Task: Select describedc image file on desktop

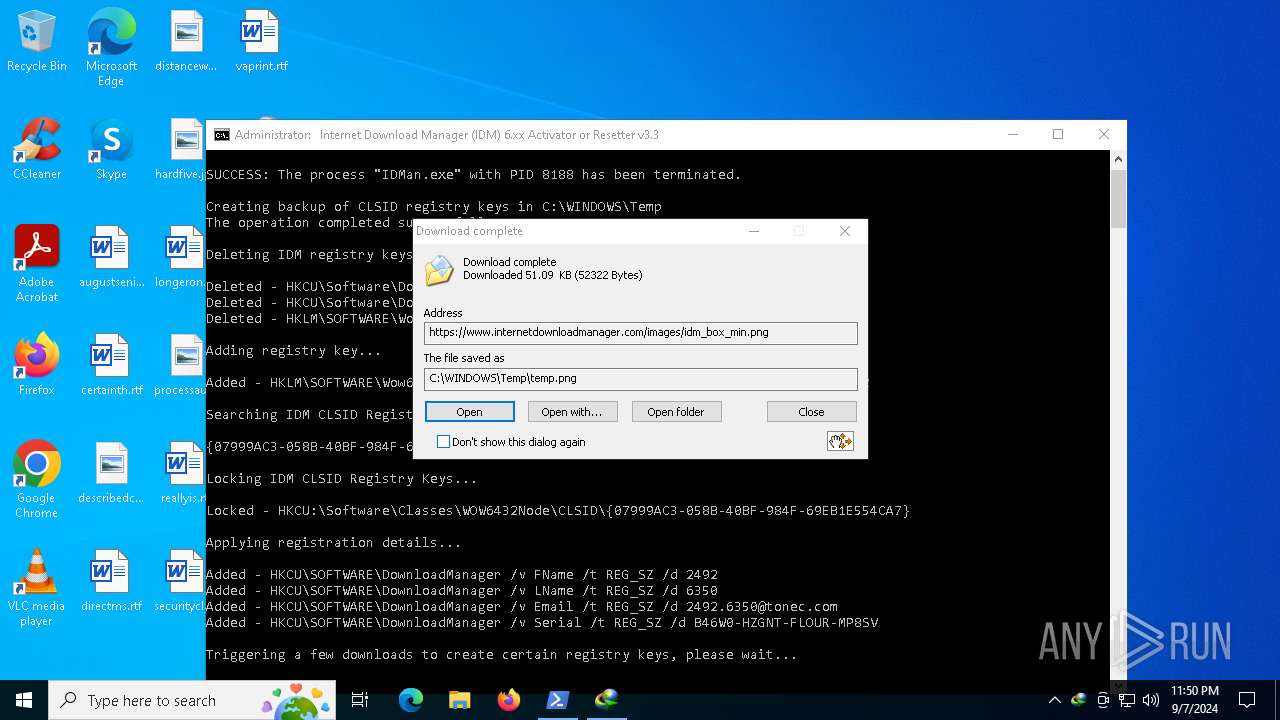Action: 111,473
